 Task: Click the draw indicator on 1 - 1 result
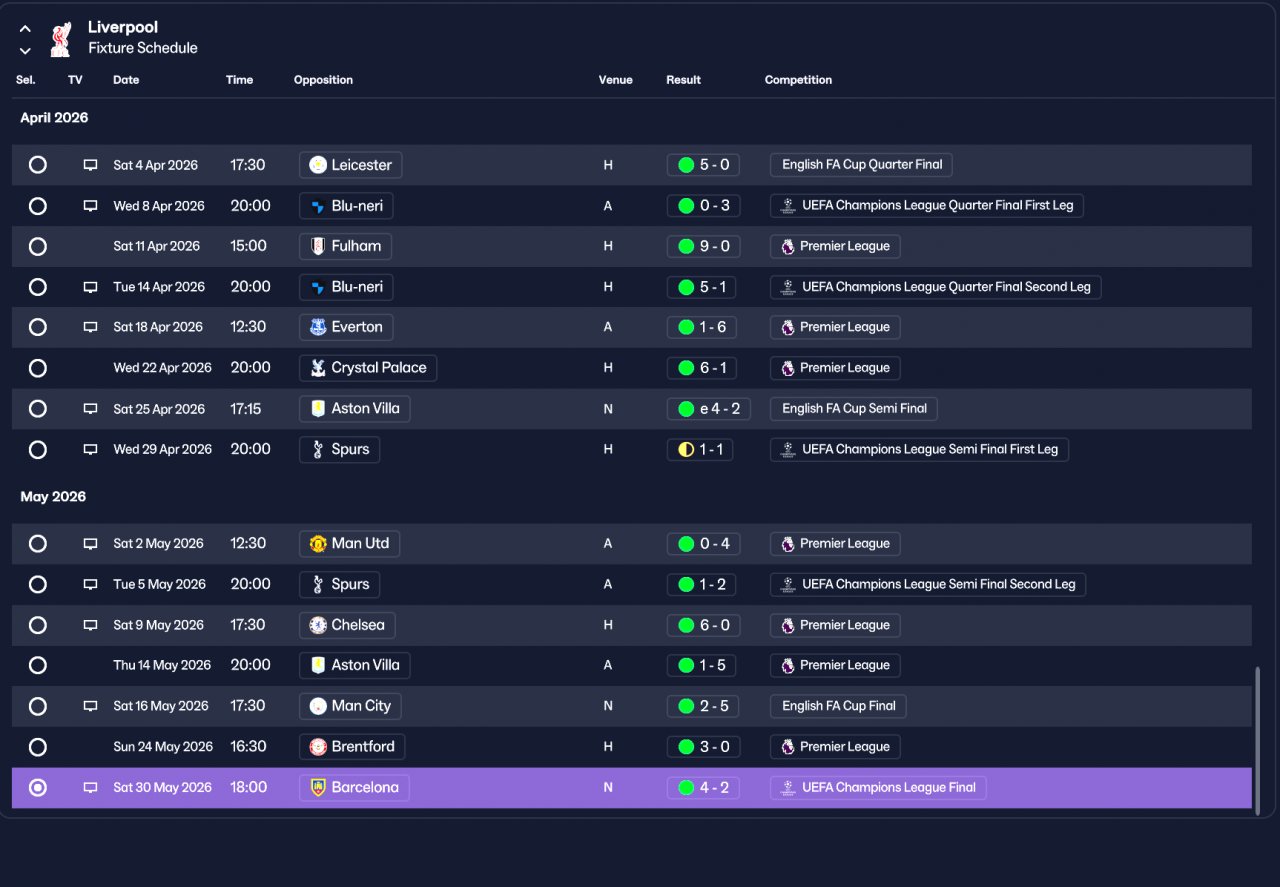click(x=686, y=450)
